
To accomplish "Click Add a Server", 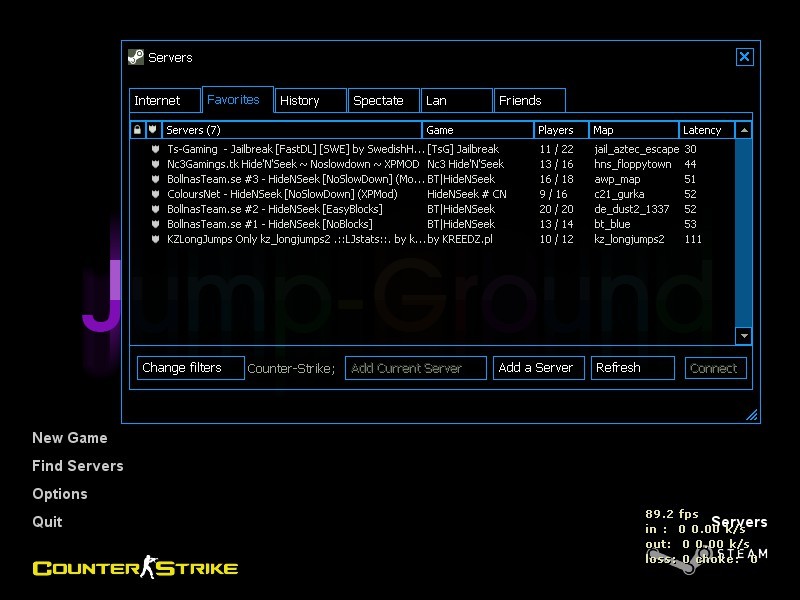I will (x=538, y=368).
